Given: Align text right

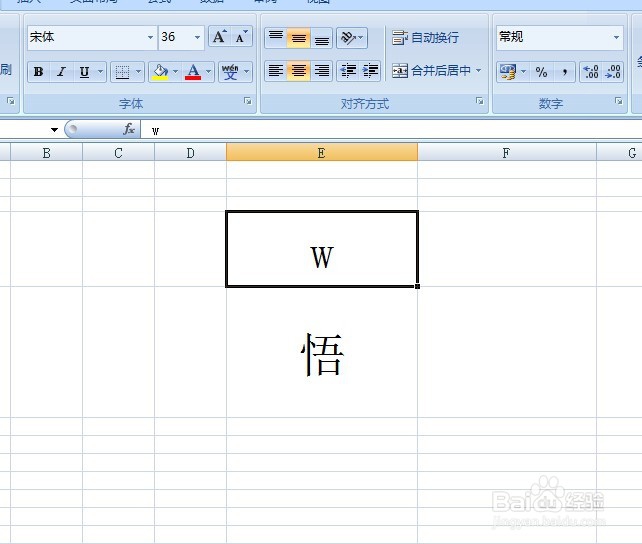Looking at the screenshot, I should pos(321,70).
